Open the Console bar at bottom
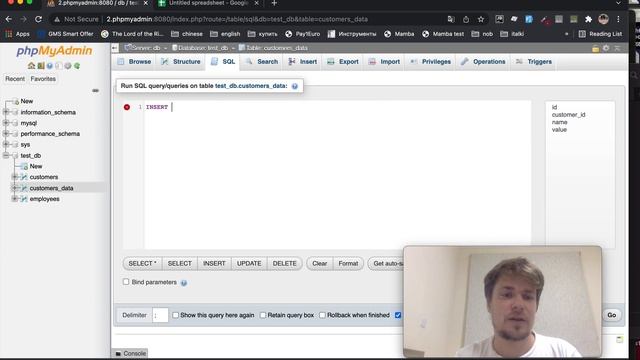 131,353
